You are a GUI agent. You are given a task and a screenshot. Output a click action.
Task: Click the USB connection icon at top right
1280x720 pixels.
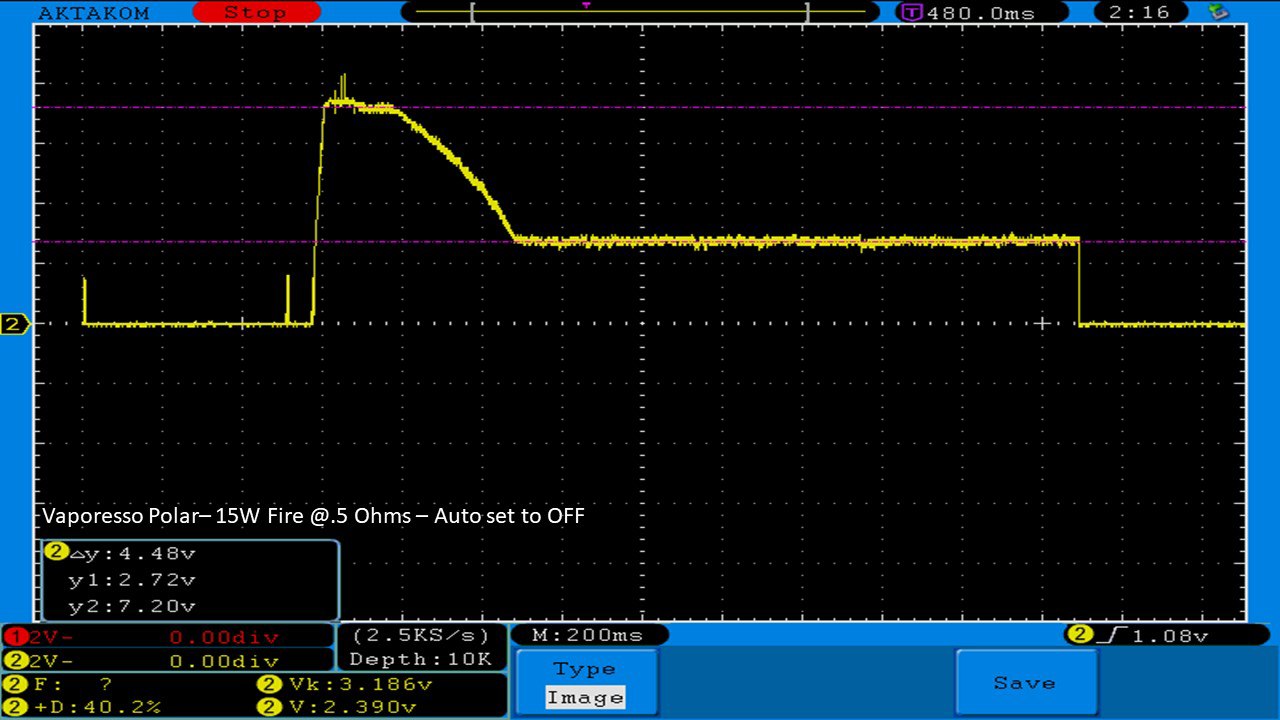[1218, 12]
